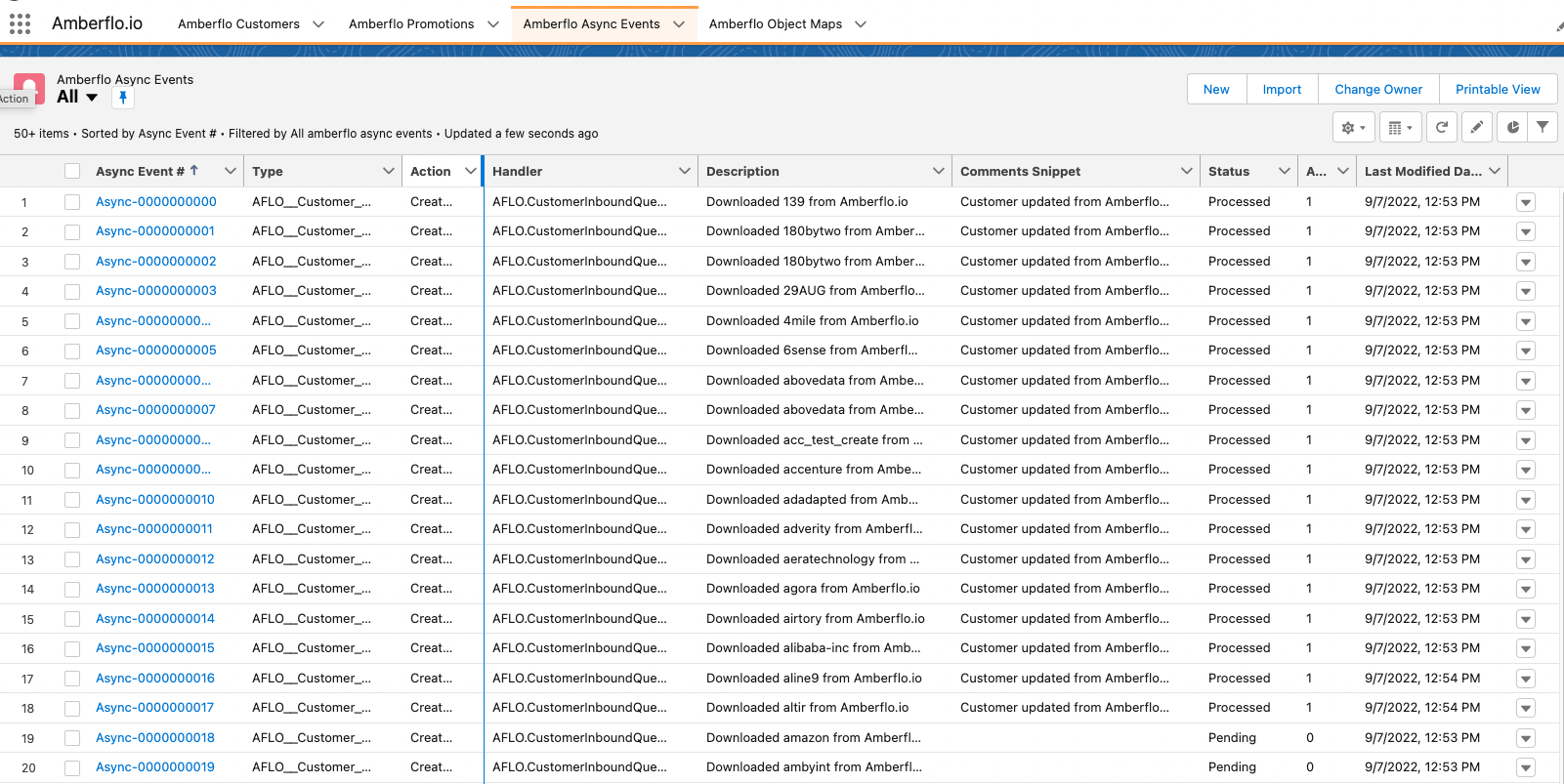
Task: Select checkbox for Async-0000000003 row
Action: 72,291
